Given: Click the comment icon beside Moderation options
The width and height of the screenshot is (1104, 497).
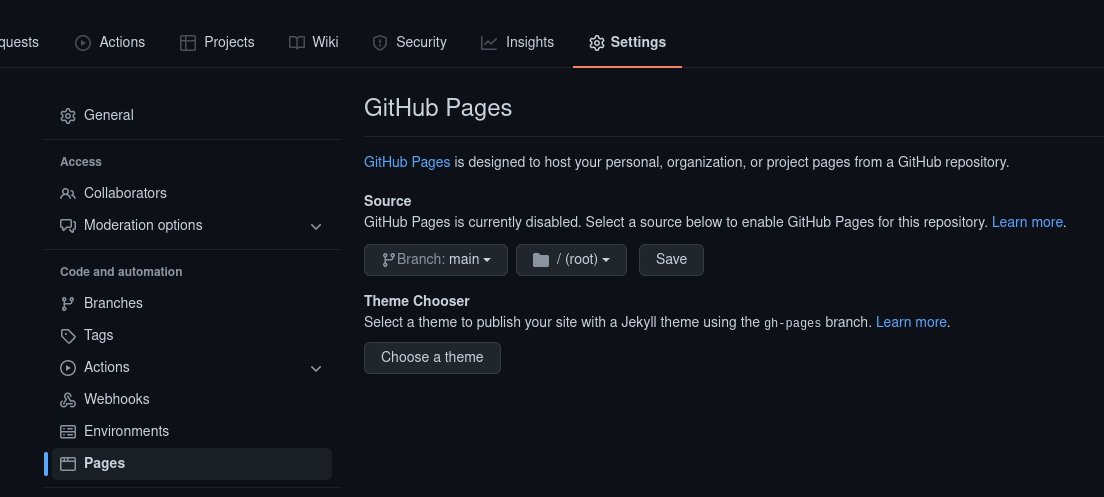Looking at the screenshot, I should point(68,226).
